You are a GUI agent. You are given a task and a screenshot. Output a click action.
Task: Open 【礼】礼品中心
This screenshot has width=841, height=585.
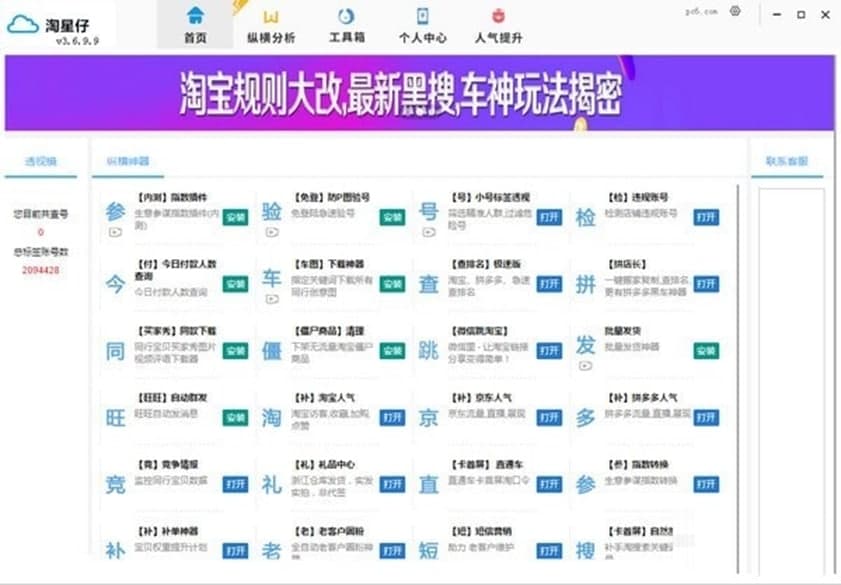click(x=393, y=484)
